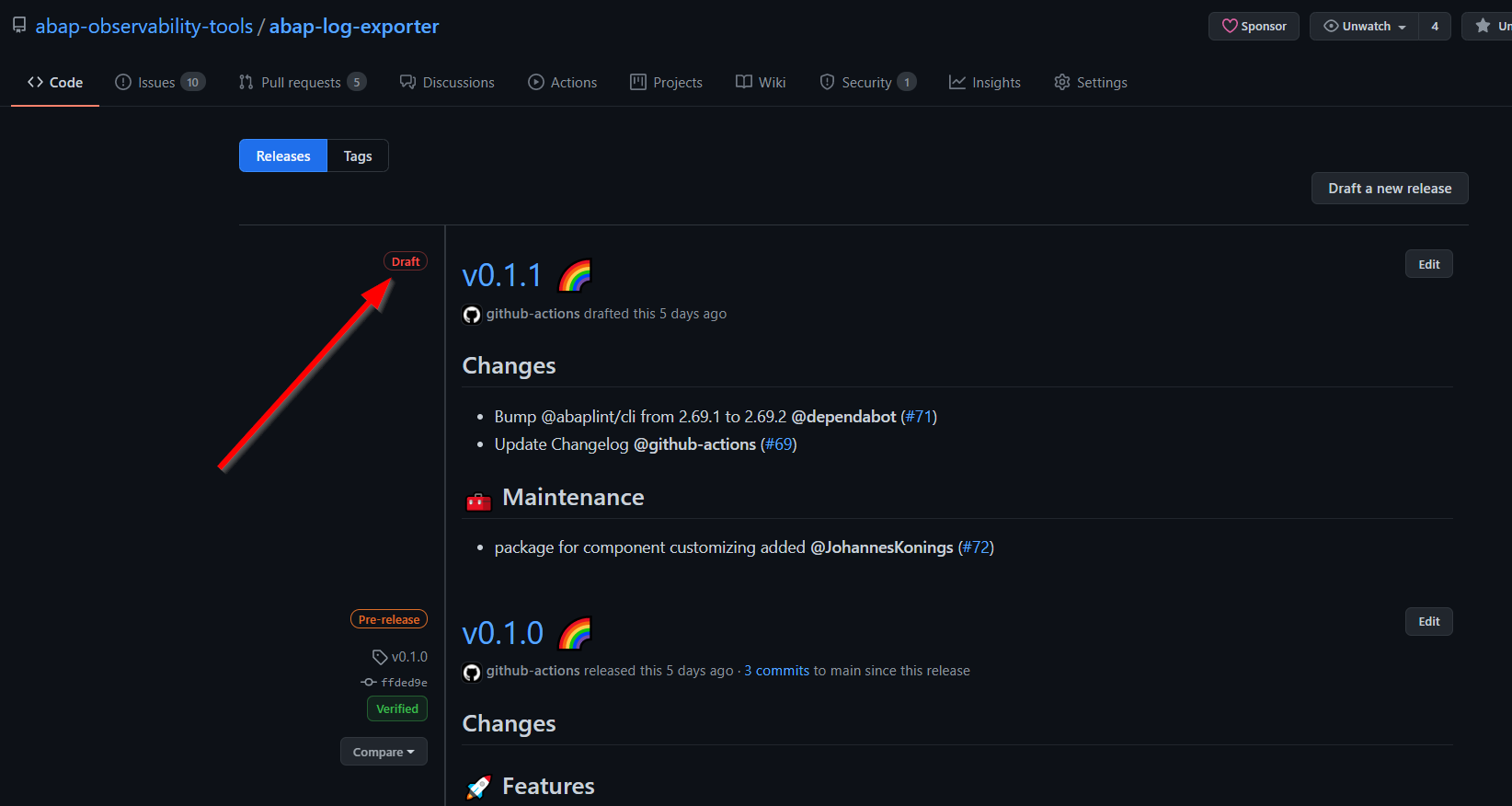The width and height of the screenshot is (1512, 806).
Task: Switch to the Tags view
Action: 358,156
